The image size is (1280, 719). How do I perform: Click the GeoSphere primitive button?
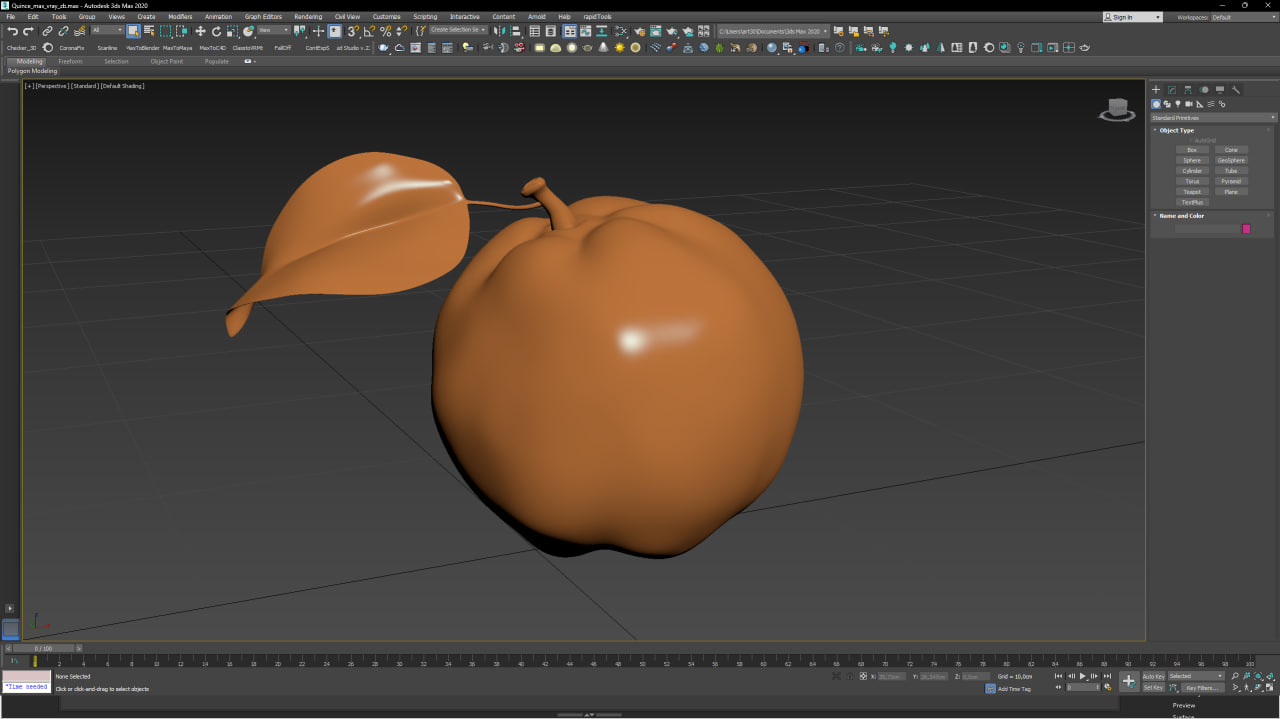coord(1231,160)
